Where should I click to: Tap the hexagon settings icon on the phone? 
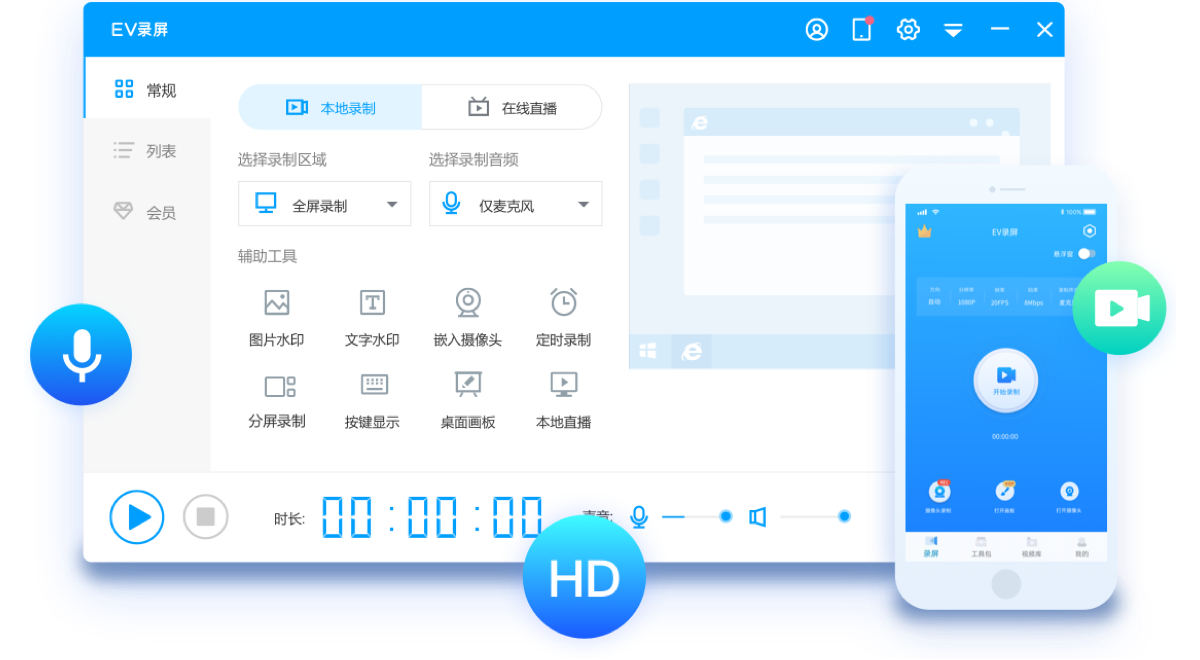[1089, 231]
